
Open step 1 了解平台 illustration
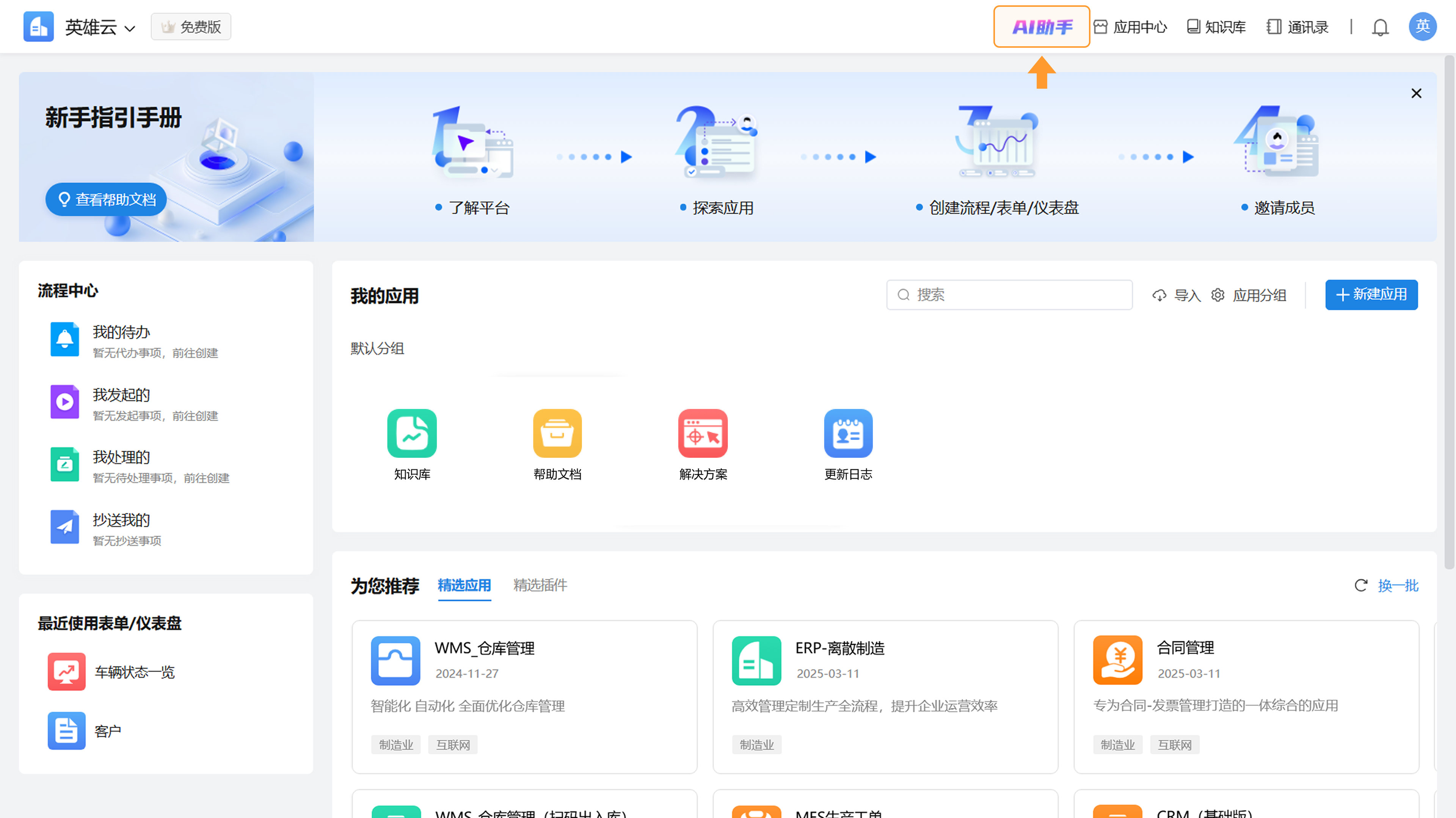click(x=472, y=142)
